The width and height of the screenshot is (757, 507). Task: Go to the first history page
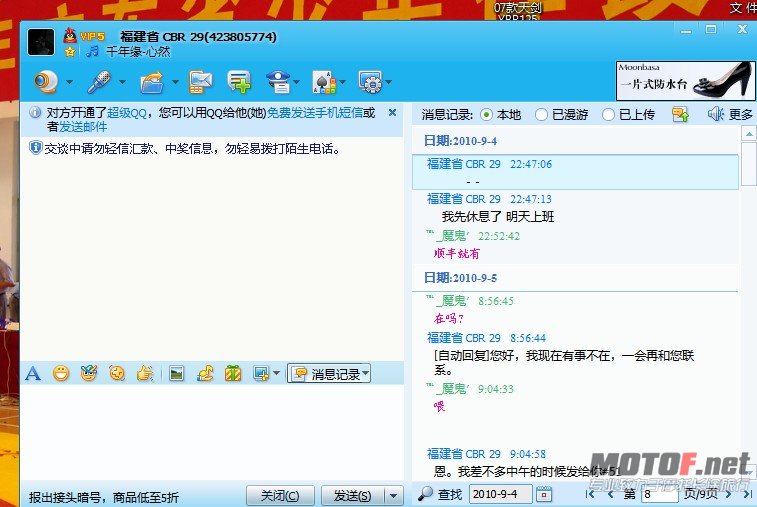point(590,494)
